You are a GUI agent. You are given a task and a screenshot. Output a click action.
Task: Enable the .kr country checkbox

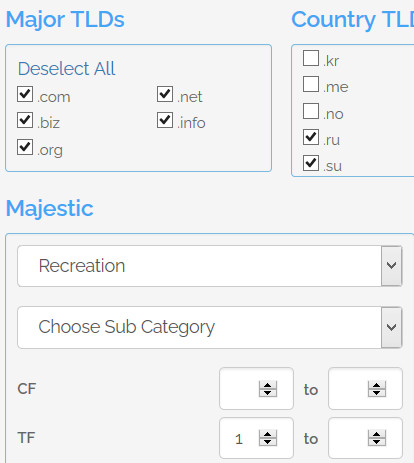311,58
